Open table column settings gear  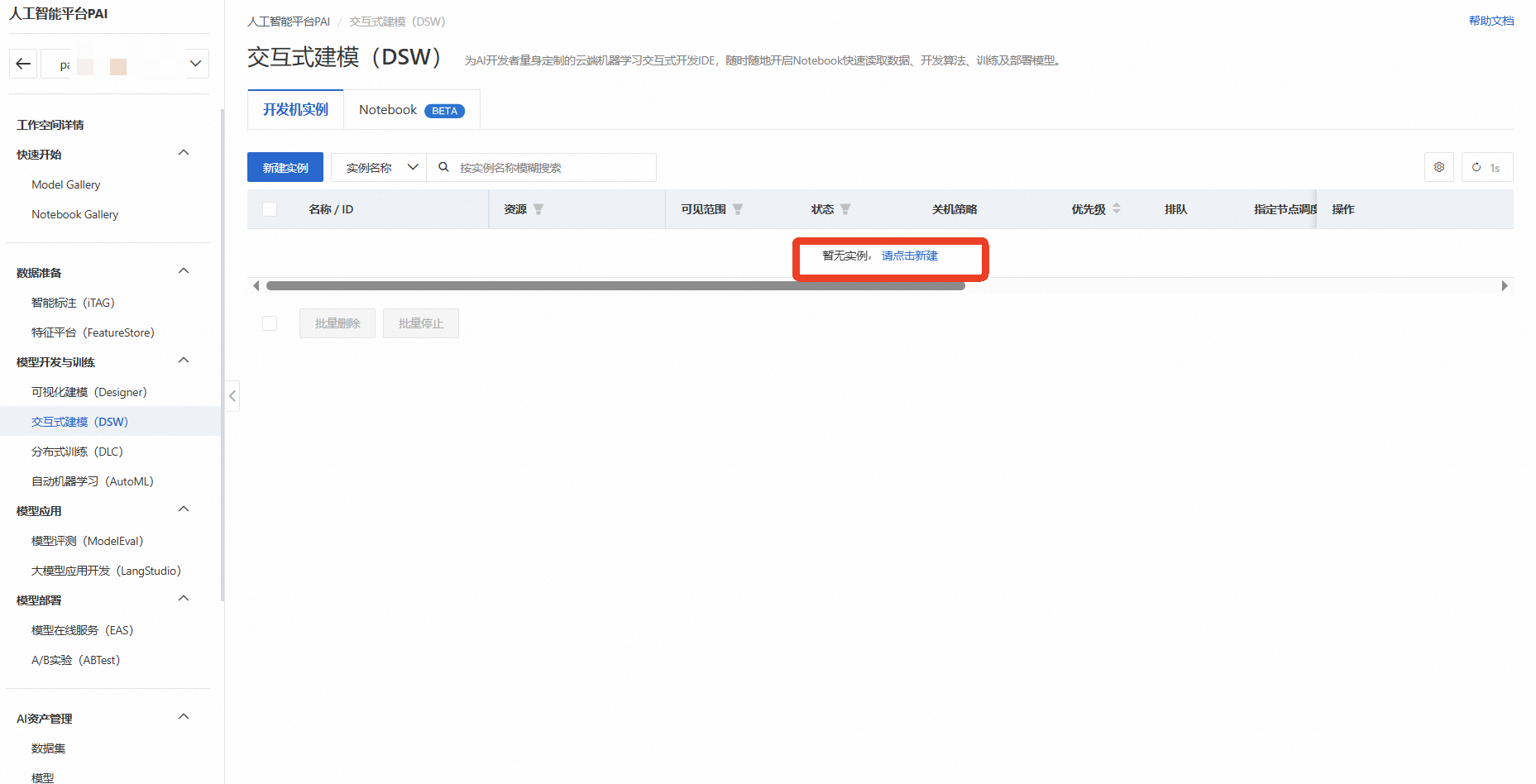(x=1439, y=167)
